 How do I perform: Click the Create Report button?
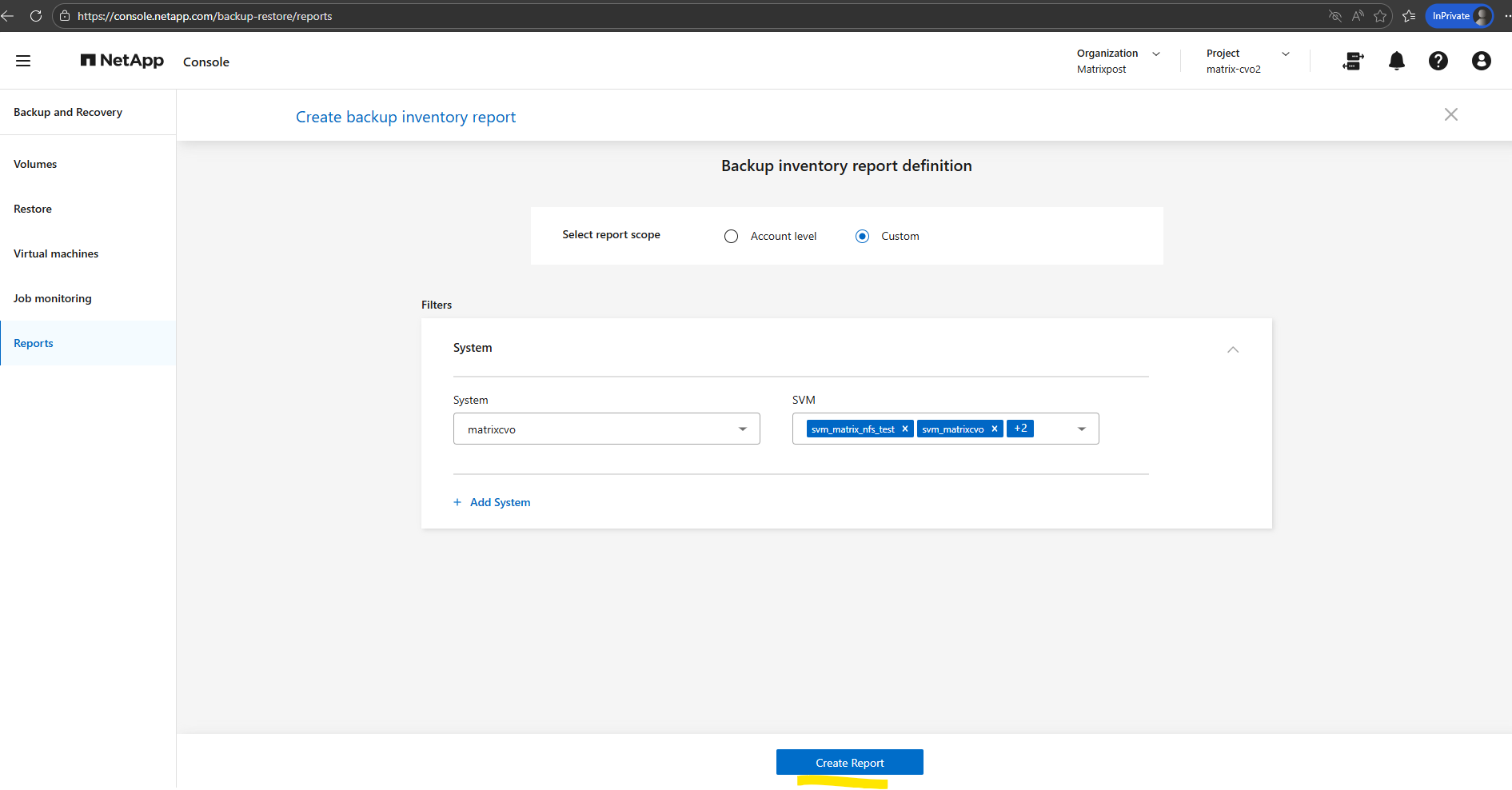pyautogui.click(x=849, y=763)
